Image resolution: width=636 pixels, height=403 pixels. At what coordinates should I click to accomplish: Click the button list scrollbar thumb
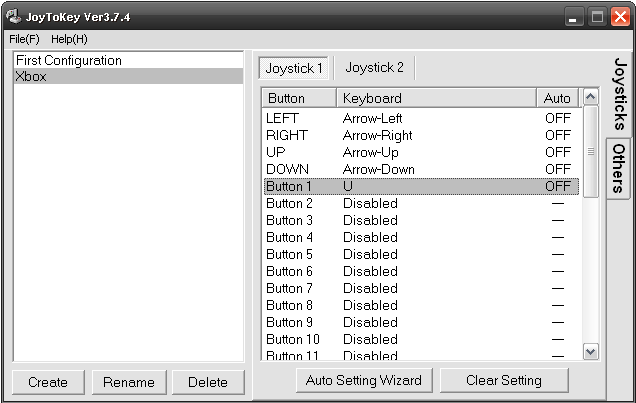pyautogui.click(x=591, y=152)
